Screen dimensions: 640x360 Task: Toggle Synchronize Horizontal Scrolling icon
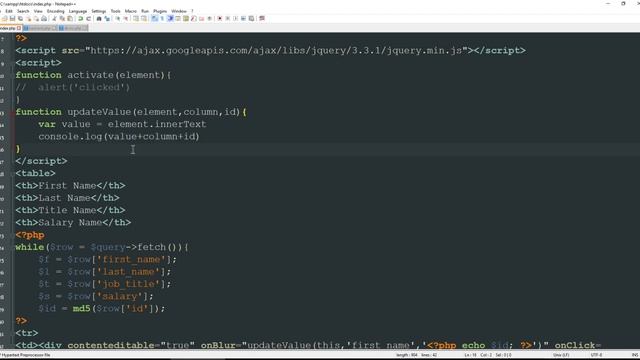tap(144, 18)
